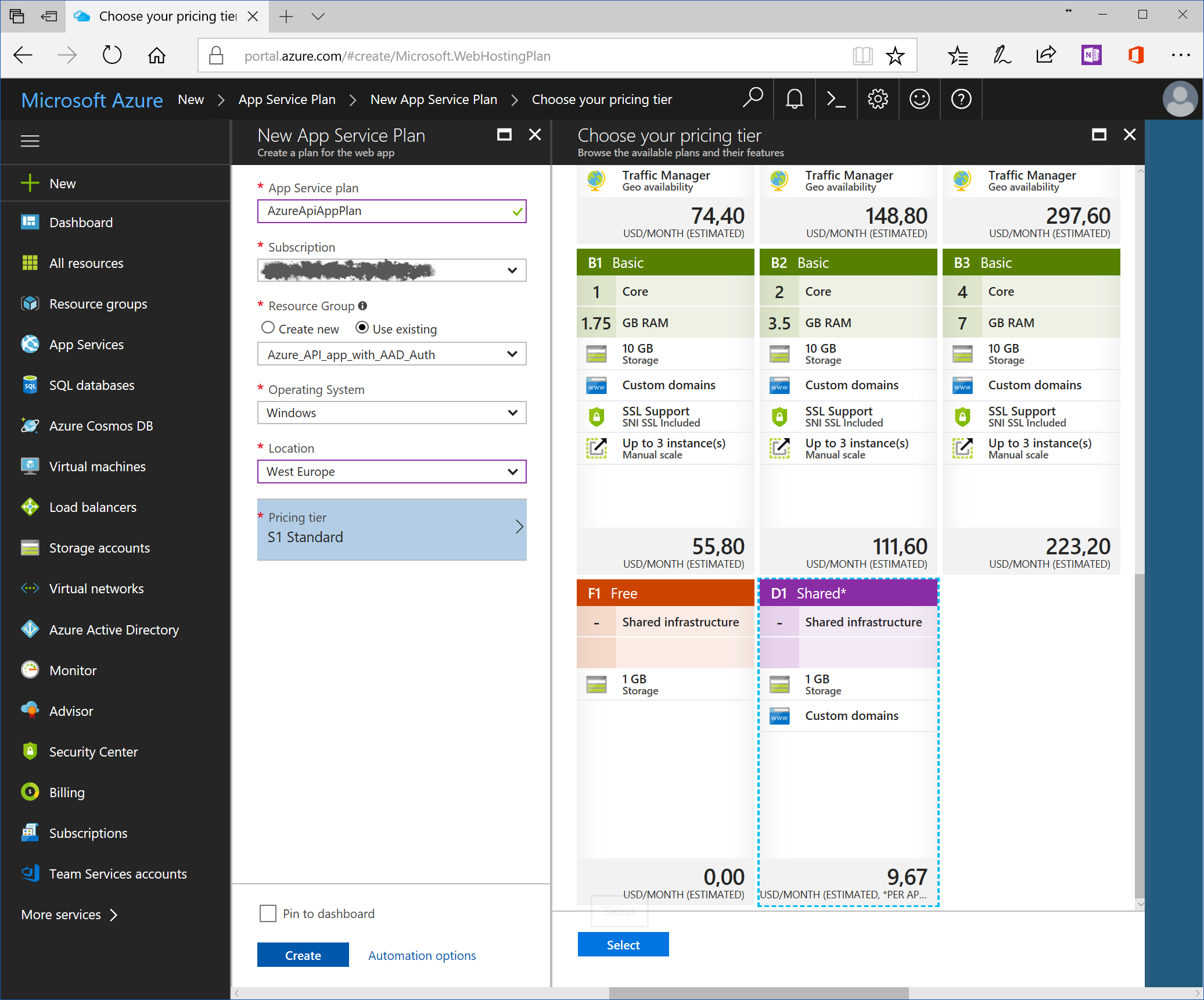1204x1000 pixels.
Task: Open Cloud Shell from the top bar
Action: (x=836, y=99)
